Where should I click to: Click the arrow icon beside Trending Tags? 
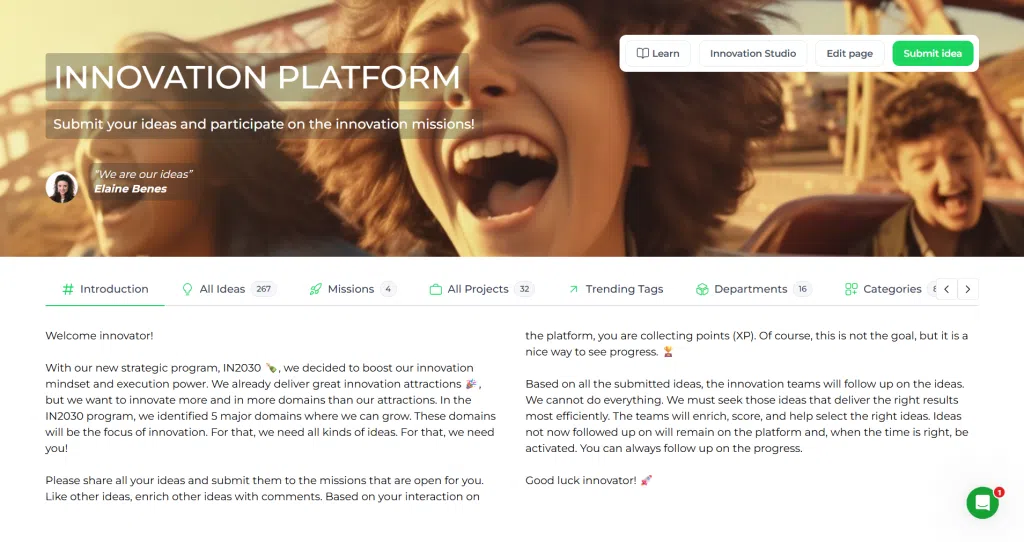click(573, 289)
